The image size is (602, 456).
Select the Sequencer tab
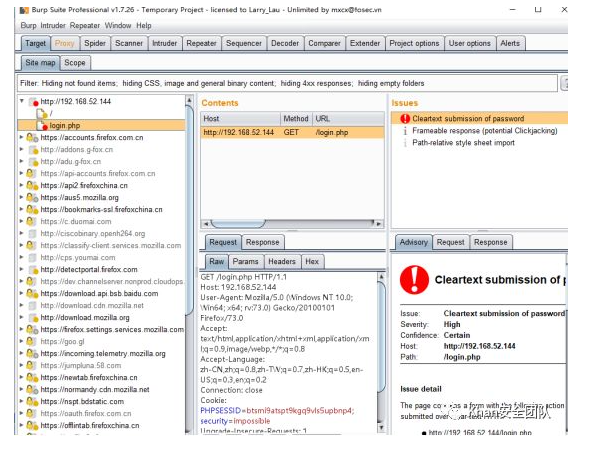point(243,43)
